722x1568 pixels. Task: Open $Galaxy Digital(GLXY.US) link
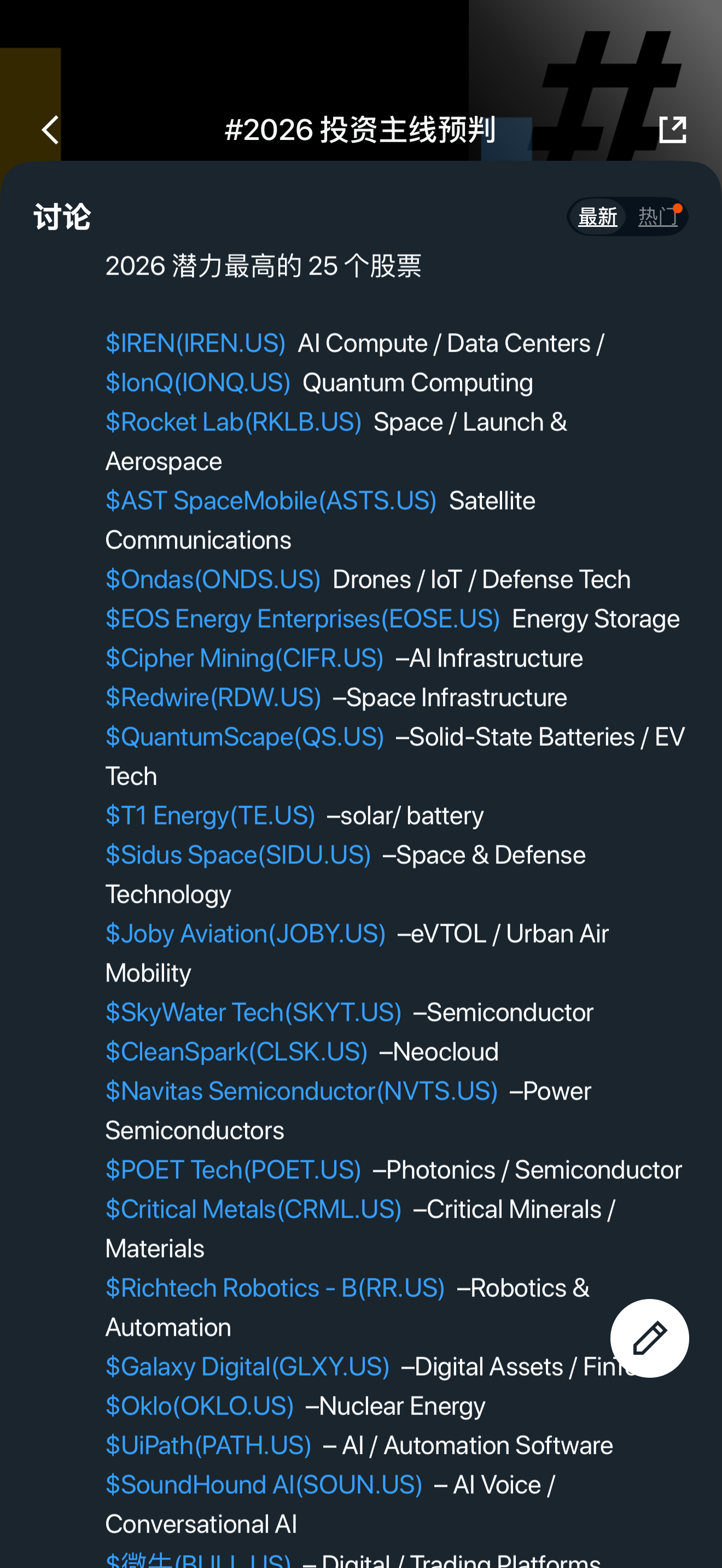click(247, 1366)
